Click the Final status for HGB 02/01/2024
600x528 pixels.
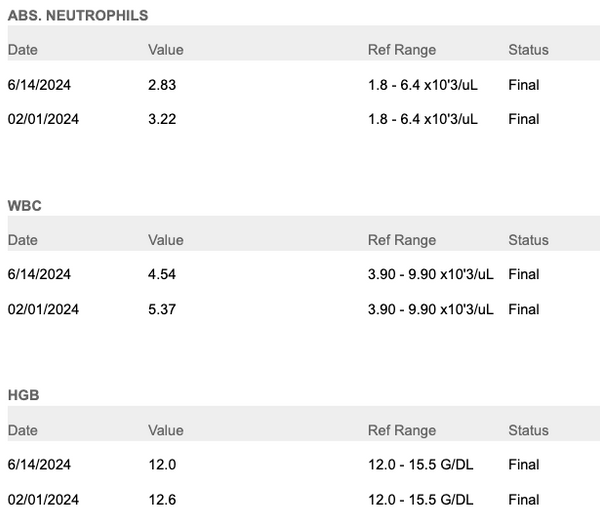tap(524, 499)
